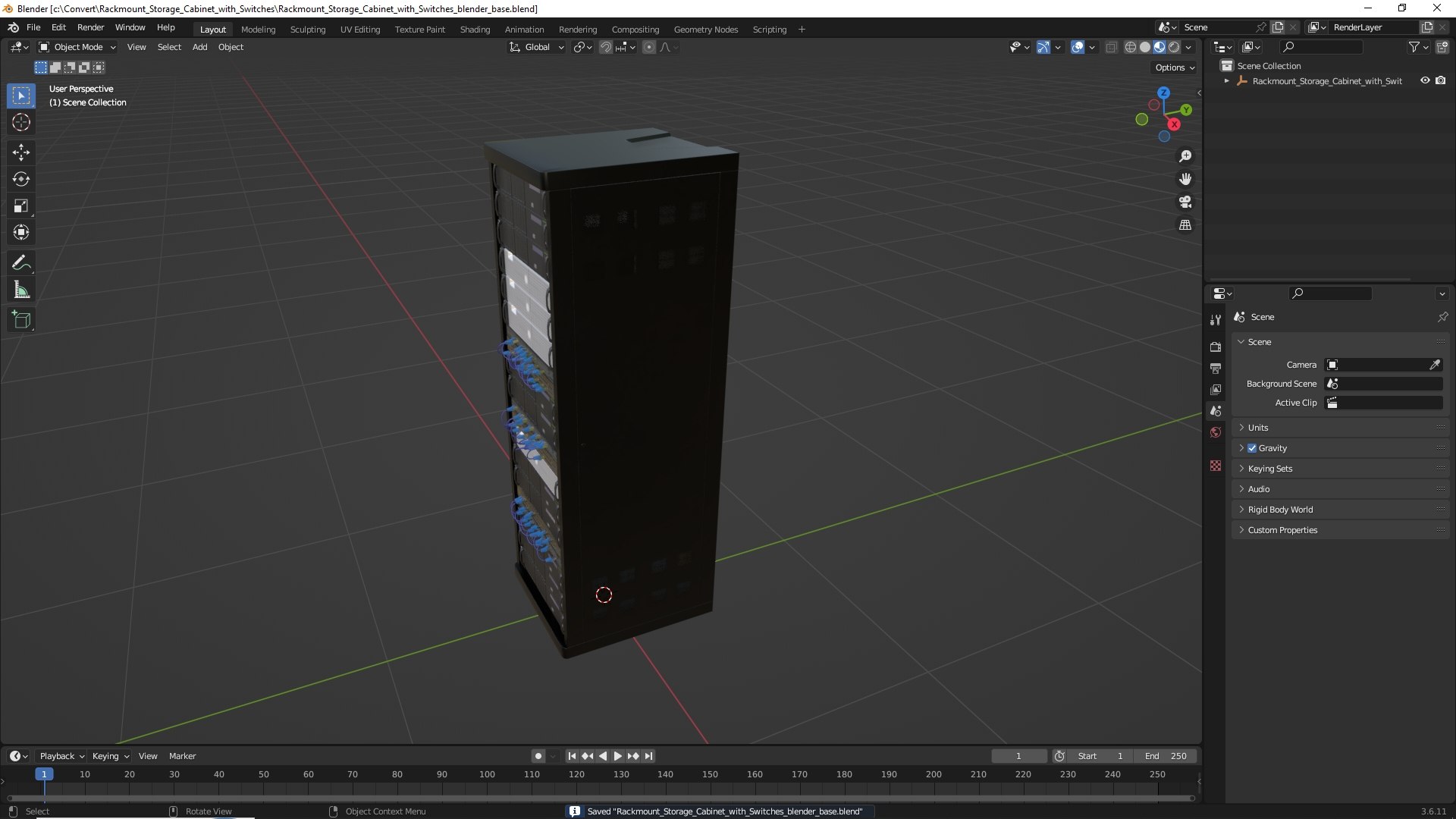Toggle auto keying record button
Image resolution: width=1456 pixels, height=819 pixels.
point(538,756)
